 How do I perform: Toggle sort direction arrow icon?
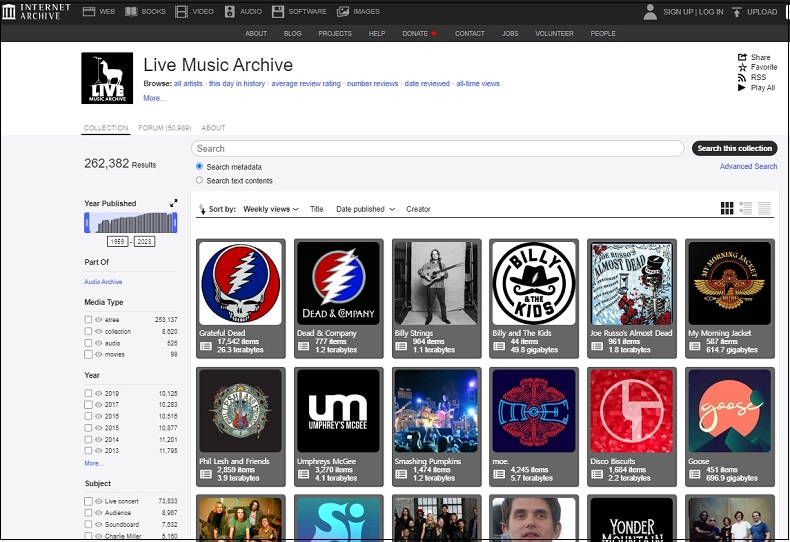(x=202, y=209)
